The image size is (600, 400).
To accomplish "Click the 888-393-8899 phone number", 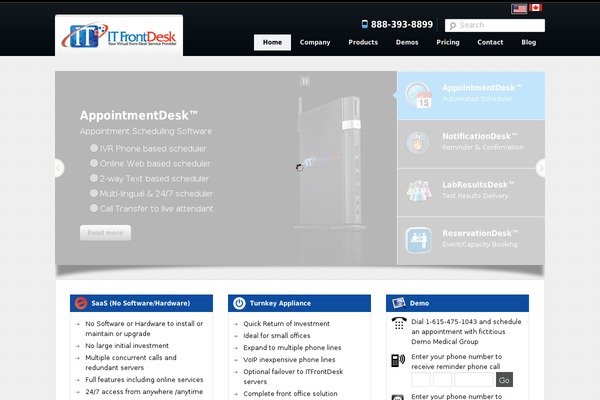I will 402,24.
